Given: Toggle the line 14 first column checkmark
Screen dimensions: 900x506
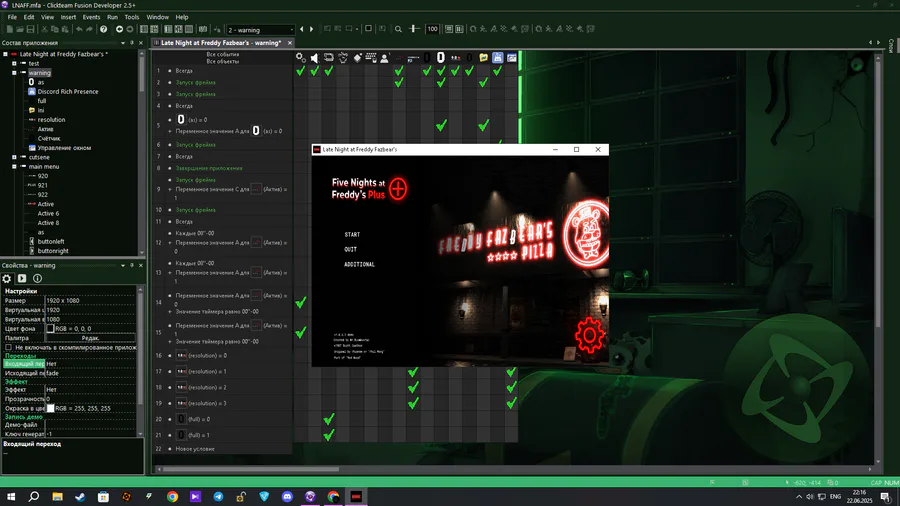Looking at the screenshot, I should (300, 302).
